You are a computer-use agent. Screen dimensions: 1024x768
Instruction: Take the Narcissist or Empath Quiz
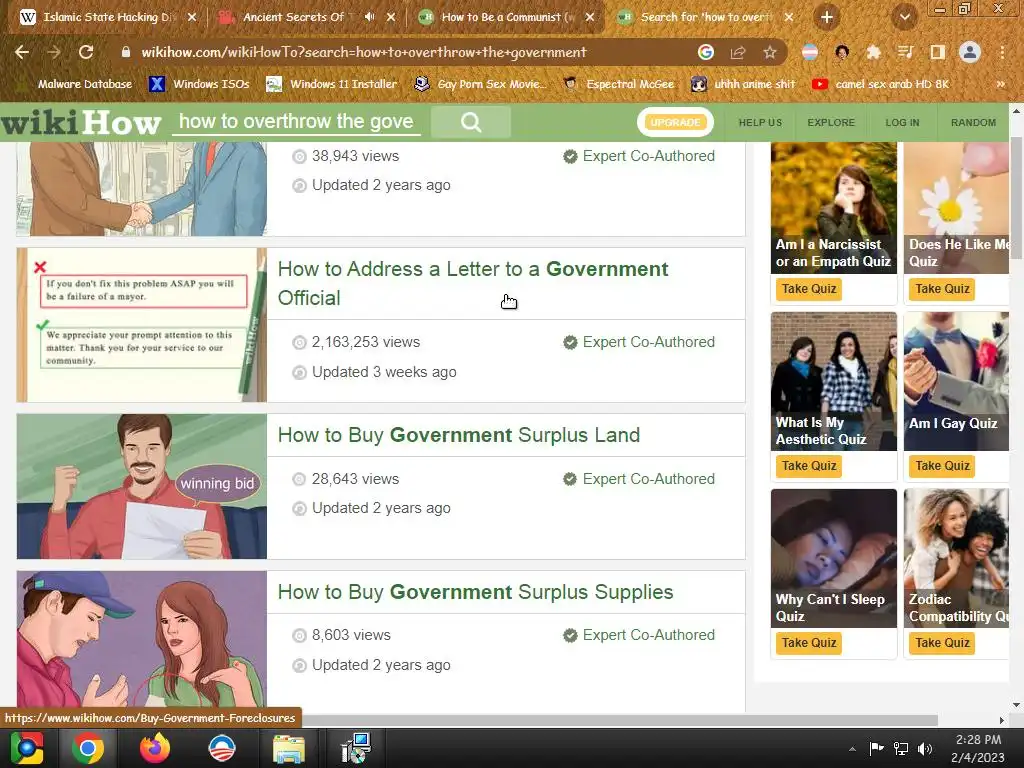tap(808, 289)
